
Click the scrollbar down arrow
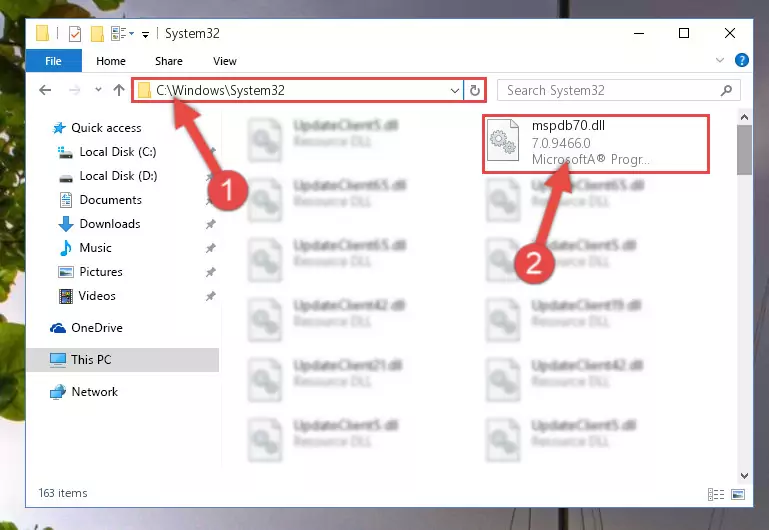(744, 476)
